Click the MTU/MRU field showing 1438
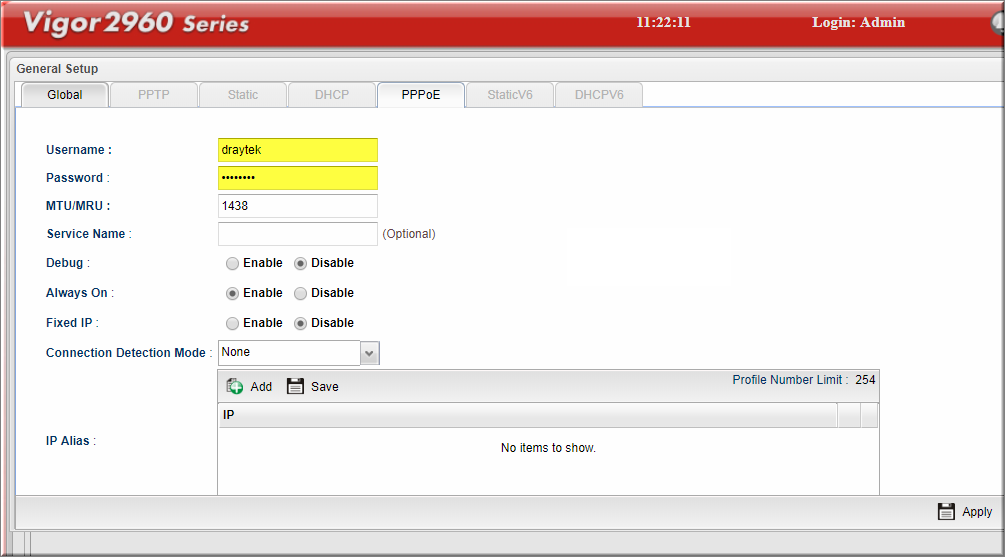This screenshot has width=1005, height=557. (297, 206)
